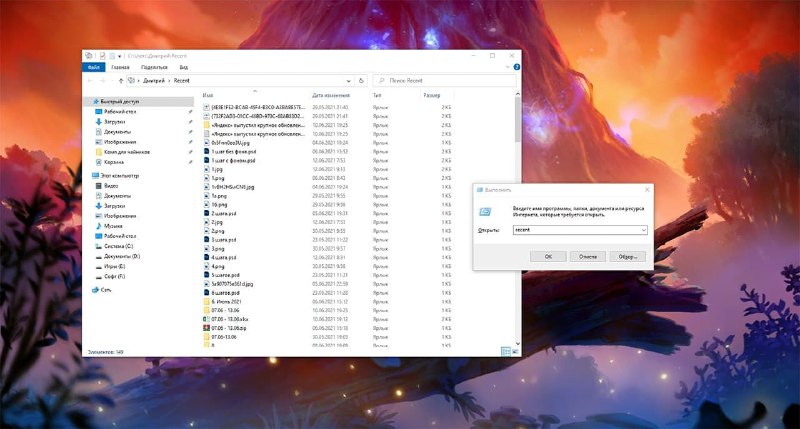The width and height of the screenshot is (800, 429).
Task: Select the file 1 шаг с фоном.psd
Action: click(x=233, y=161)
